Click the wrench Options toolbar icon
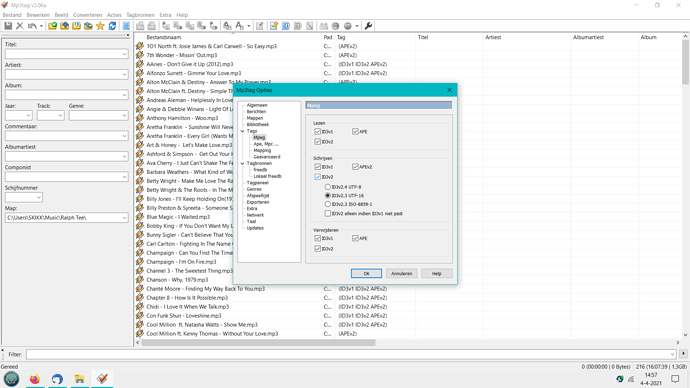The height and width of the screenshot is (388, 690). [368, 26]
